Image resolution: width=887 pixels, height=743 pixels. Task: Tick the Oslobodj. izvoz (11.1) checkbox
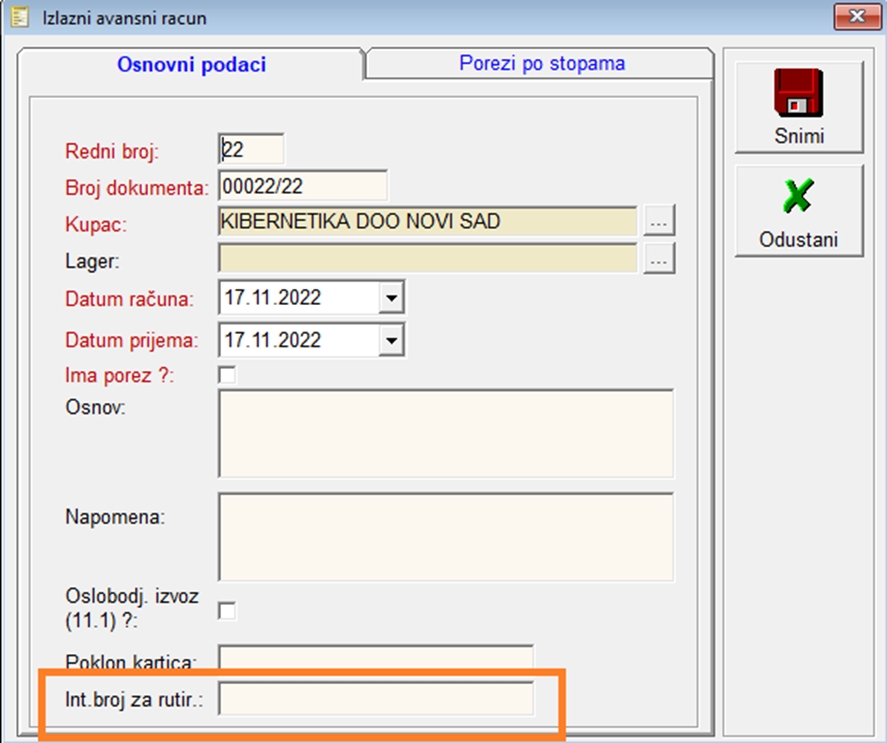click(x=228, y=610)
